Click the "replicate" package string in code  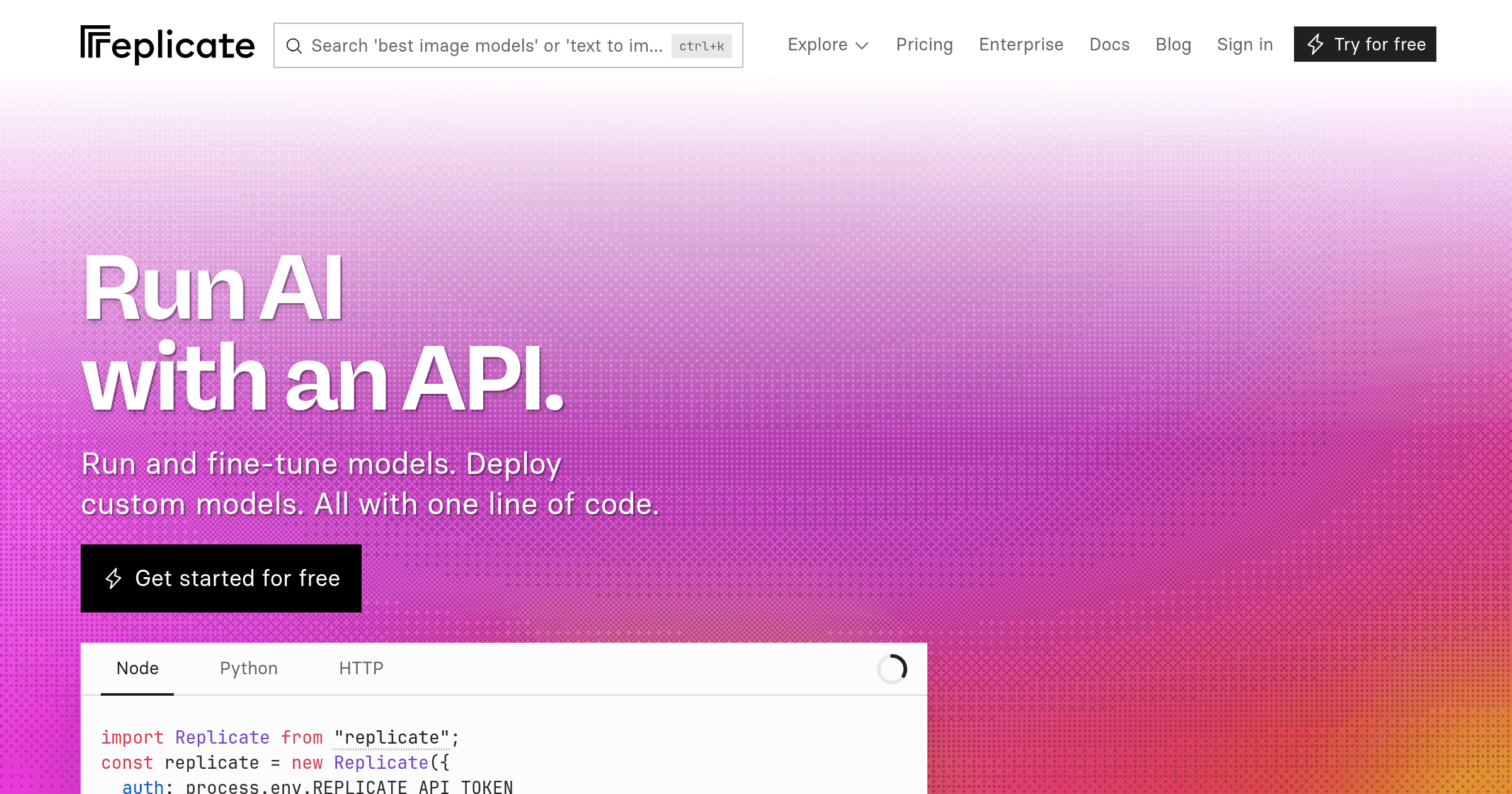click(392, 738)
